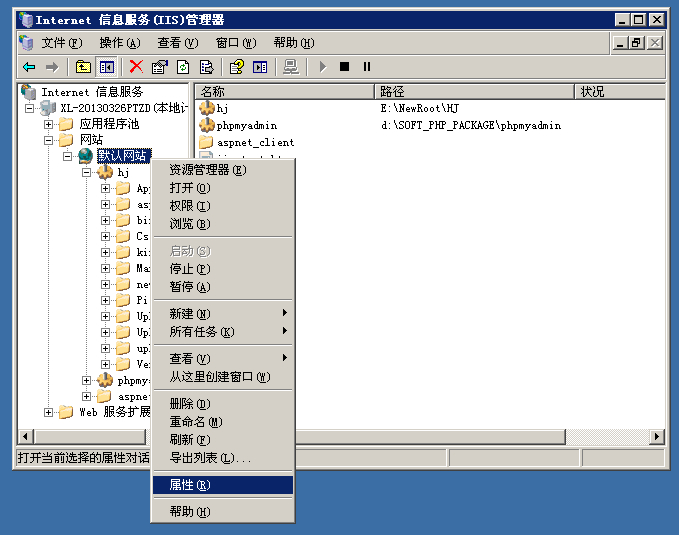Click the action pane toggle icon
This screenshot has height=535, width=679.
(260, 67)
